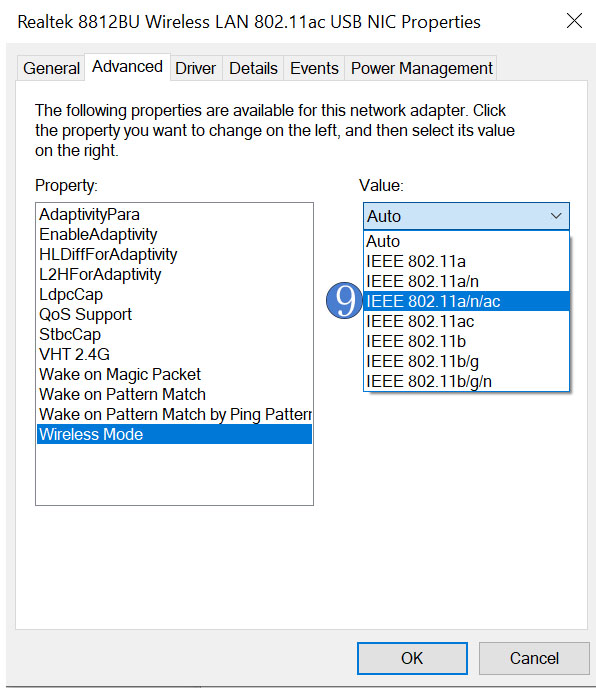Open the Power Management tab

421,68
